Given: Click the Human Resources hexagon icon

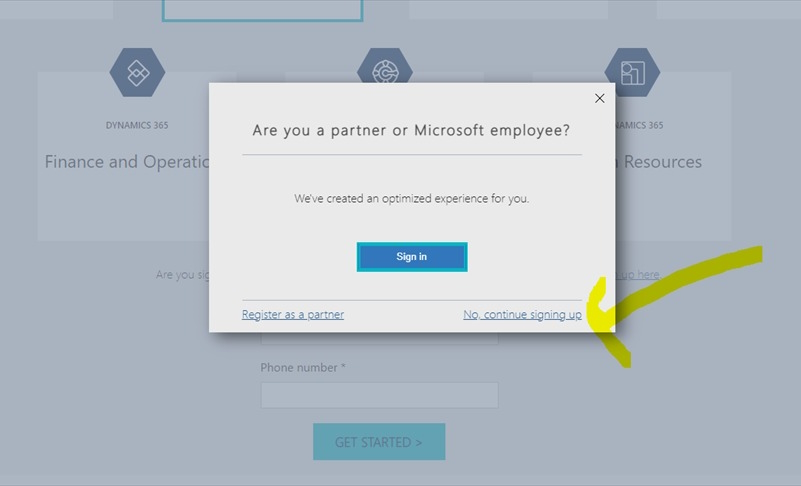Looking at the screenshot, I should [632, 73].
